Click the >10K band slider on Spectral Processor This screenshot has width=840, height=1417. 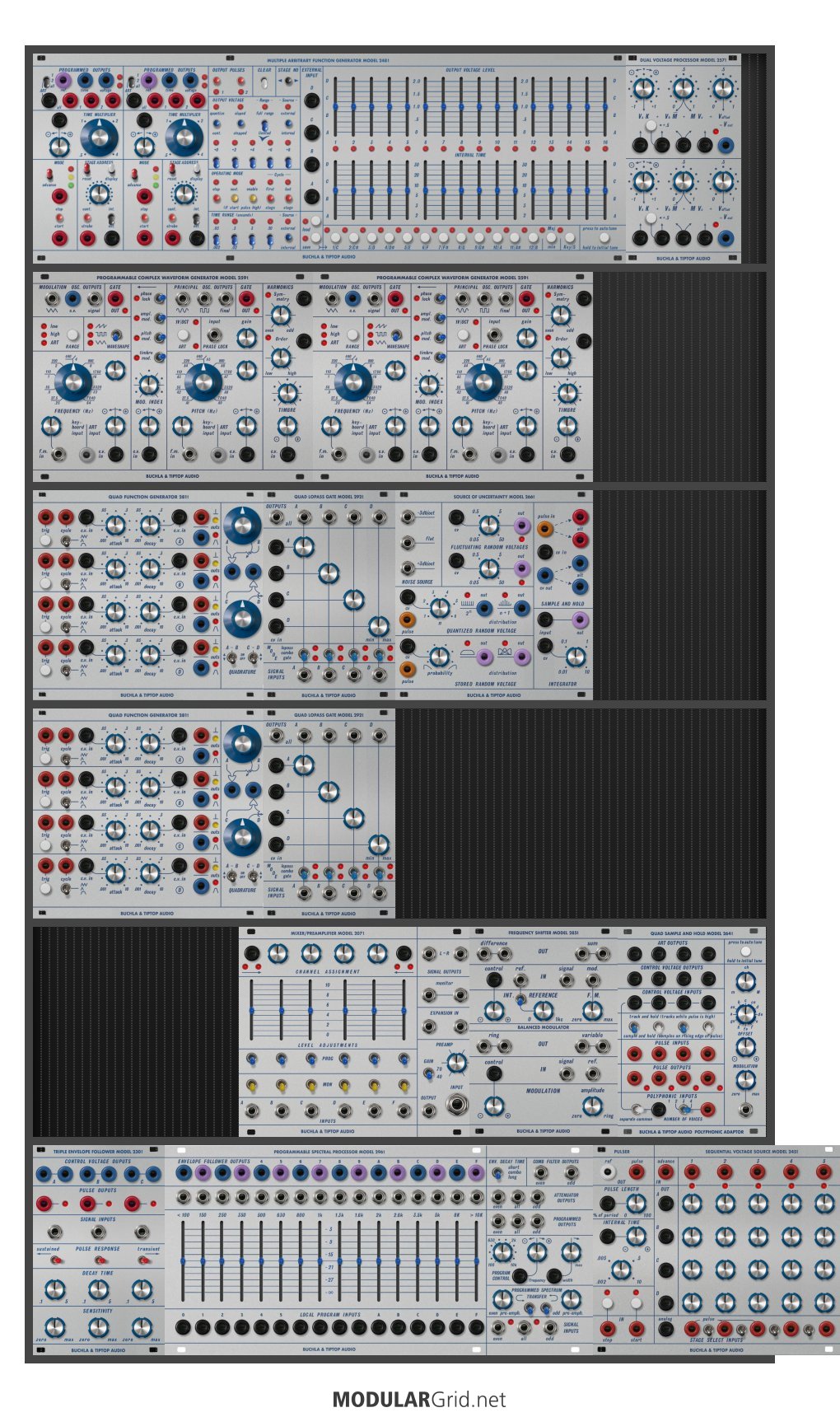[476, 1261]
